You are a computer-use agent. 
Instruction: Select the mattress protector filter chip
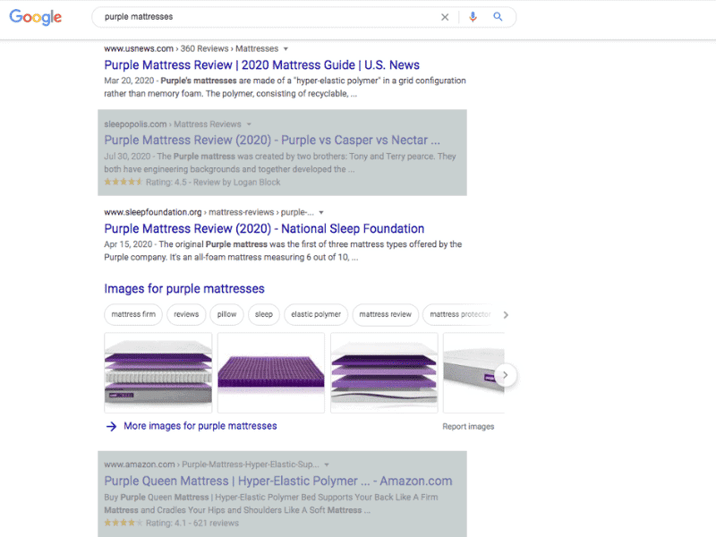(x=460, y=315)
